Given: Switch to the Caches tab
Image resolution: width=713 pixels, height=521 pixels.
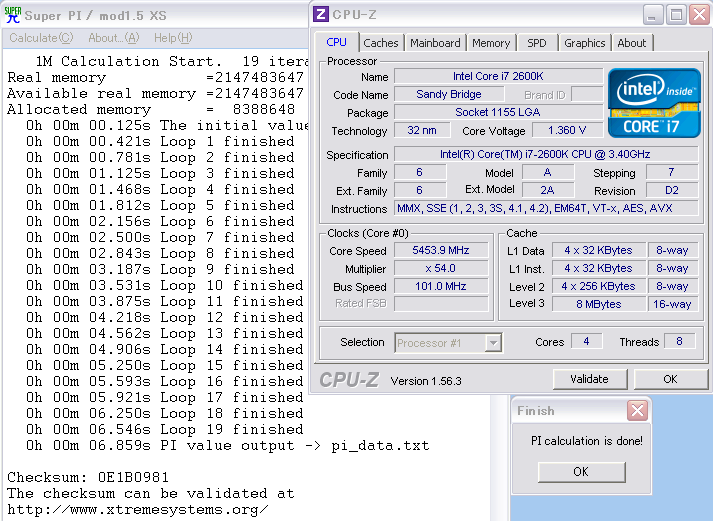Looking at the screenshot, I should click(x=381, y=43).
